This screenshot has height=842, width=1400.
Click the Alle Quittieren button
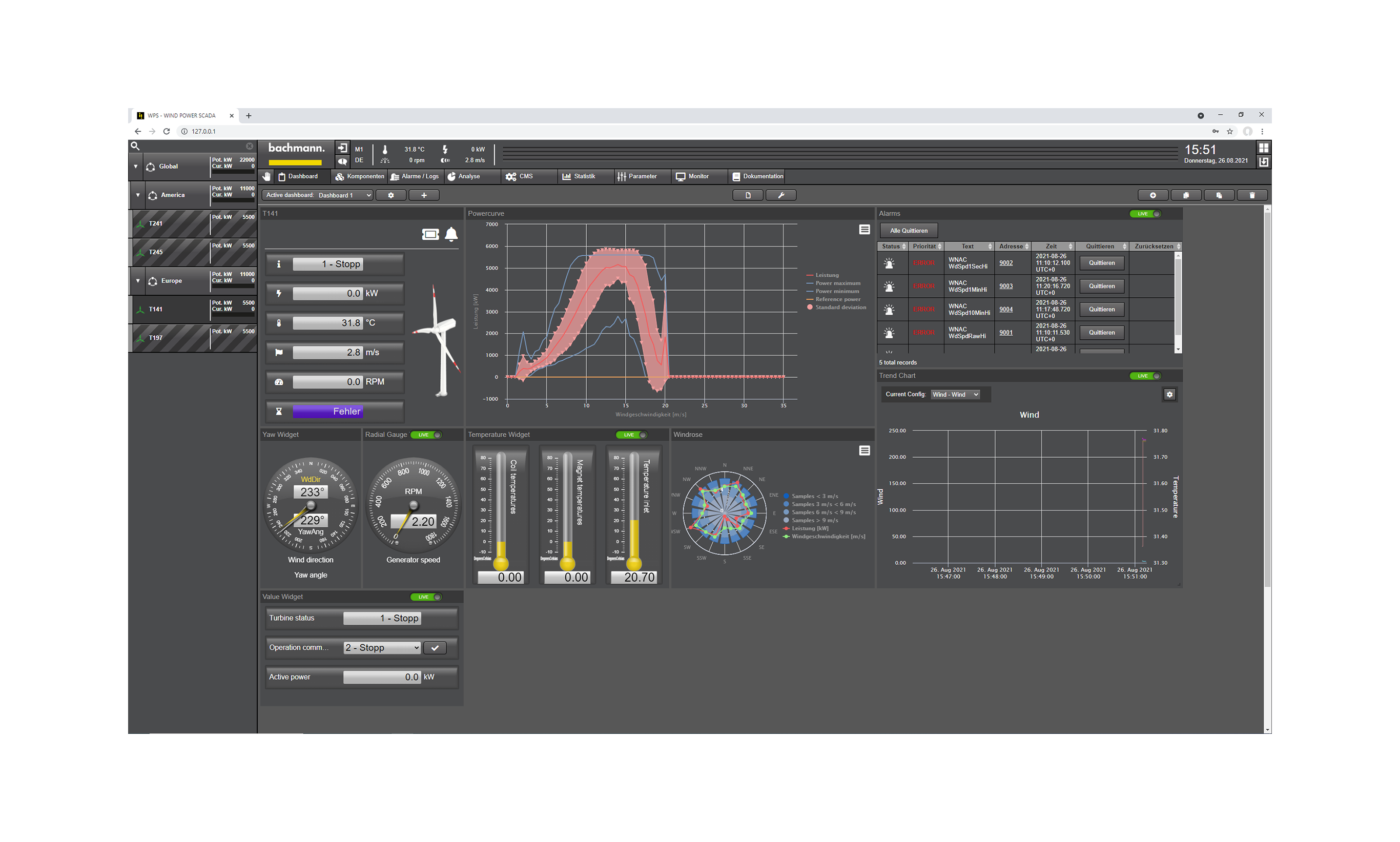click(908, 231)
